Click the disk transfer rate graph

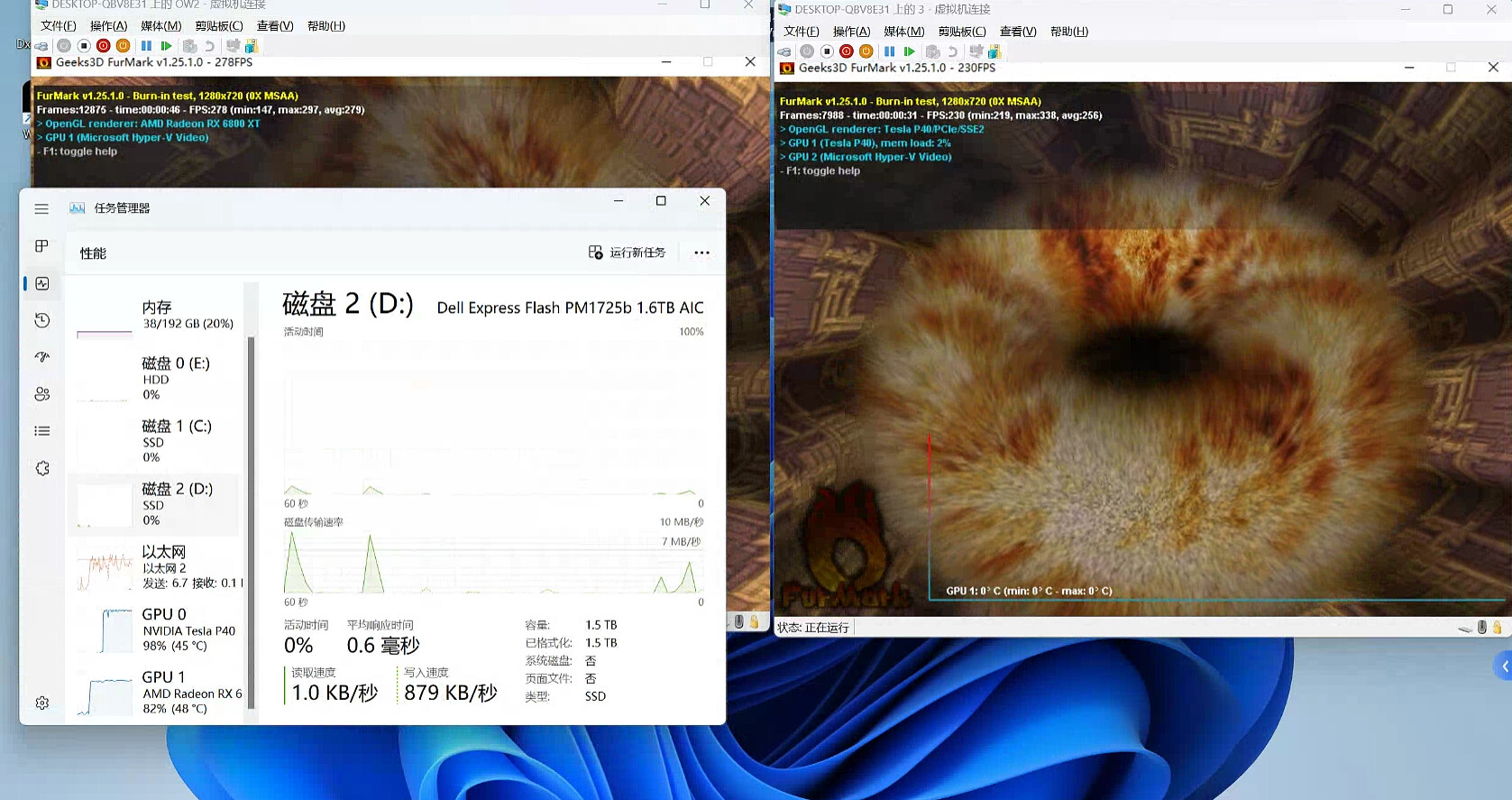494,562
